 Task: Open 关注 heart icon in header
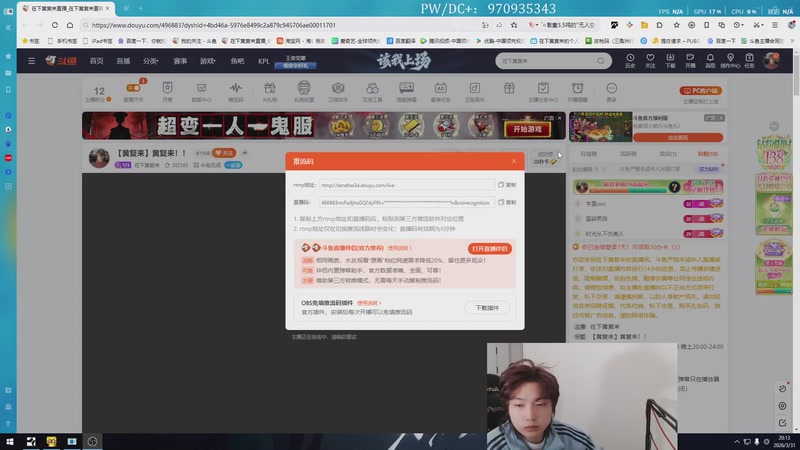[x=650, y=61]
